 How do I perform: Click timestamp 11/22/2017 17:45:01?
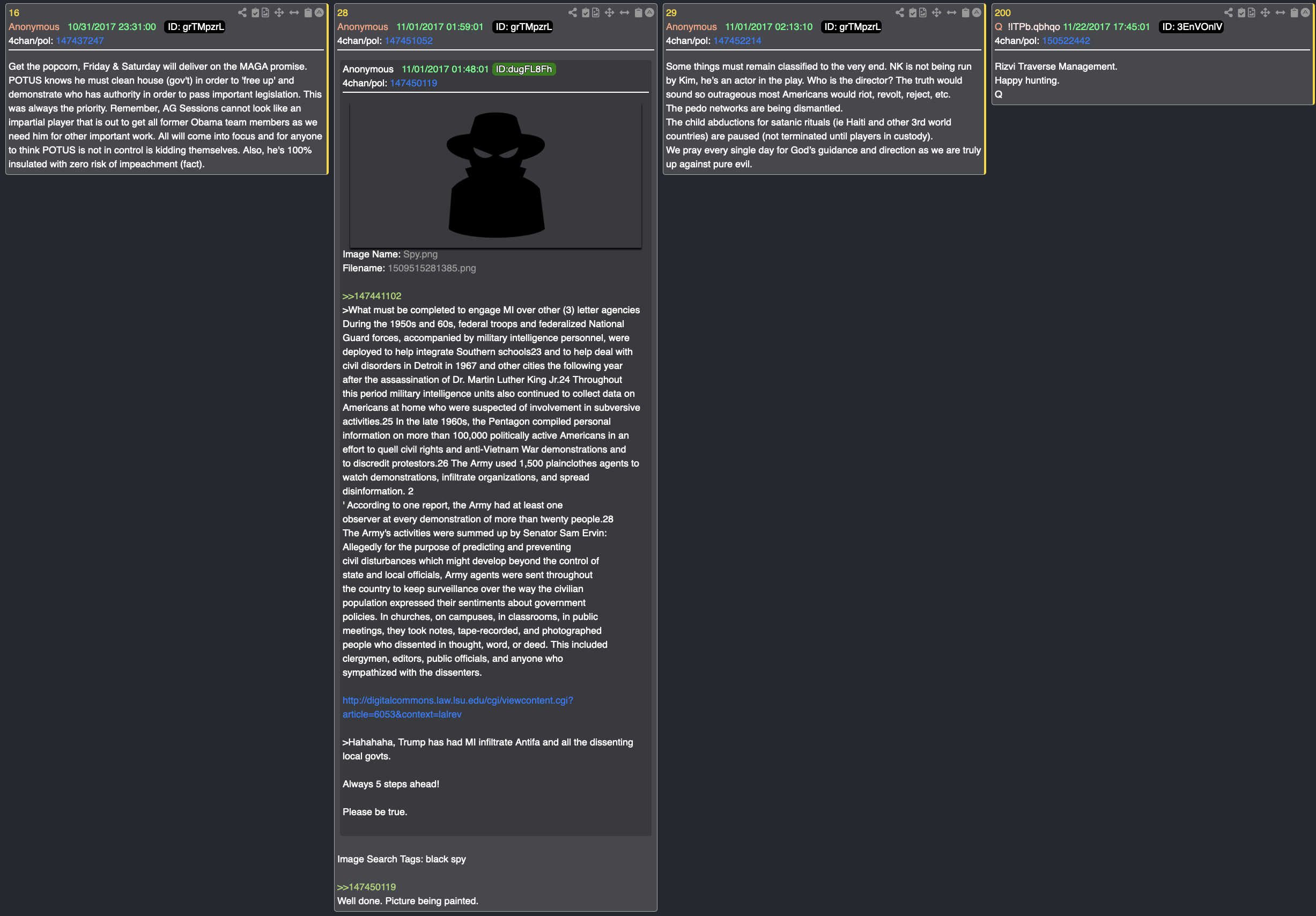[x=1106, y=27]
